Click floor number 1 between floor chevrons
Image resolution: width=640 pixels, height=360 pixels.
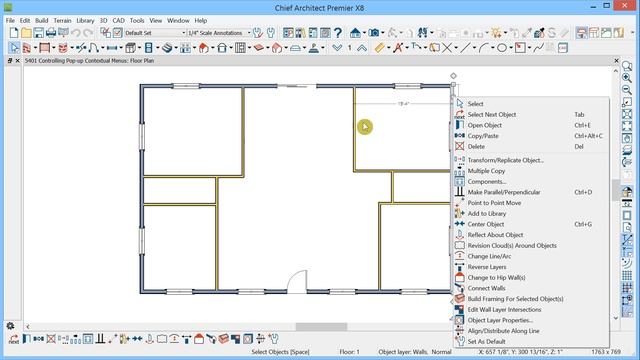(x=350, y=48)
